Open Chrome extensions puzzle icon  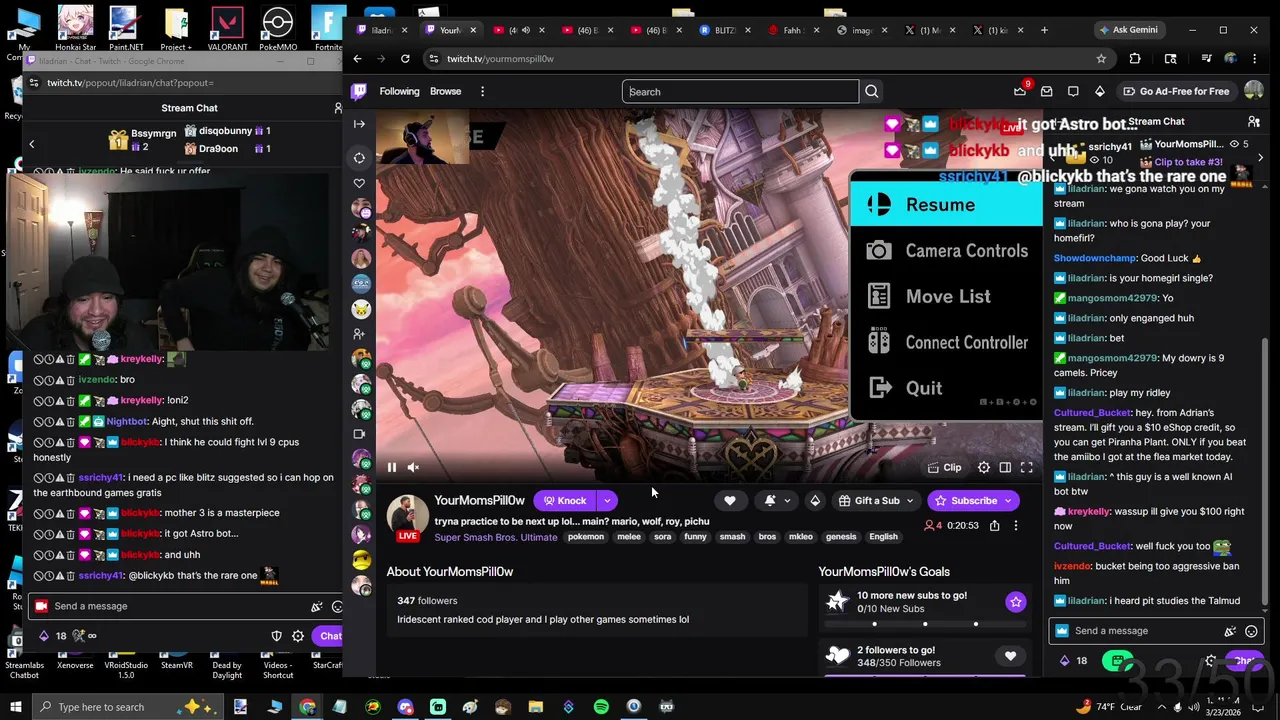pos(1135,59)
